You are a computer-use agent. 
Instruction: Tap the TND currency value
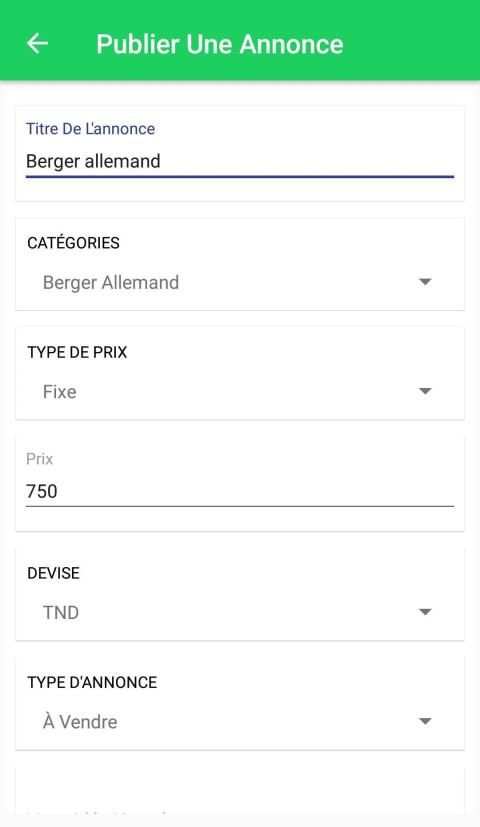[61, 612]
